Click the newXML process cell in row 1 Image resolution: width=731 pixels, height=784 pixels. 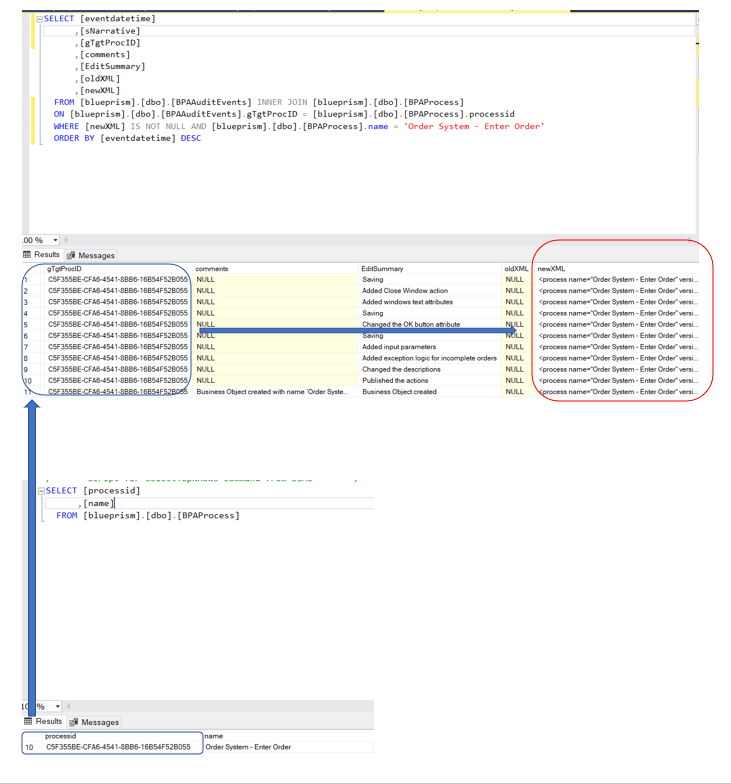[x=618, y=280]
